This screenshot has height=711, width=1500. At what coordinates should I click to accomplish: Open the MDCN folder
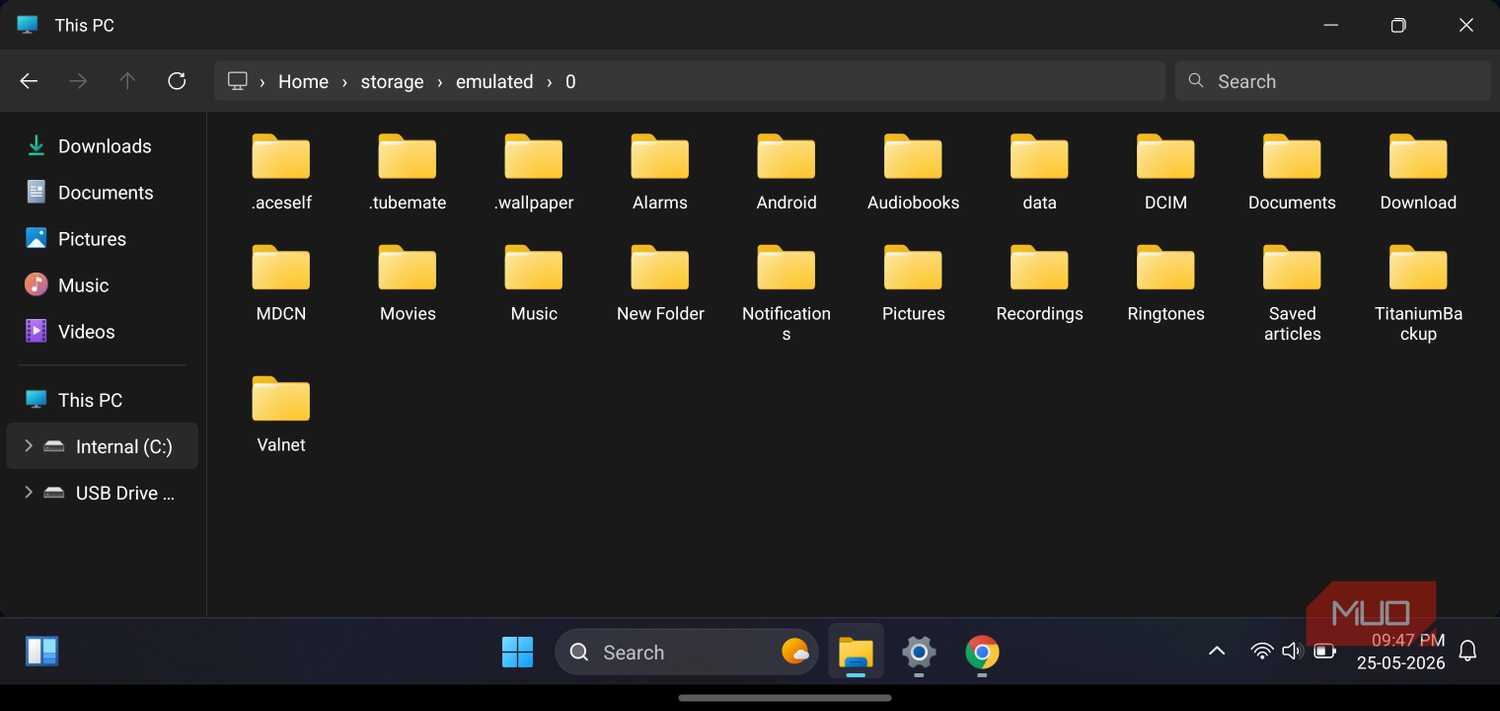[x=281, y=284]
